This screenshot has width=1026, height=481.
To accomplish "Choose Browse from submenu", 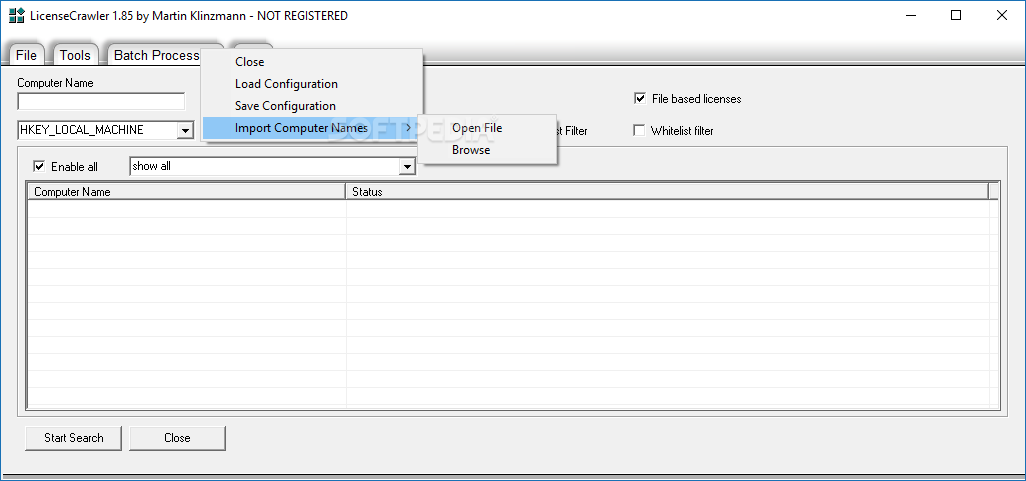I will pyautogui.click(x=487, y=150).
